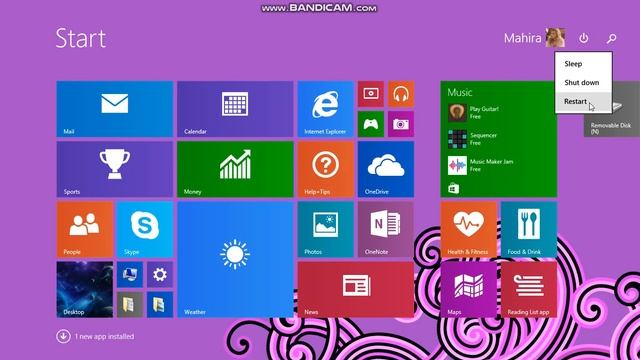Open the News tile

(356, 290)
